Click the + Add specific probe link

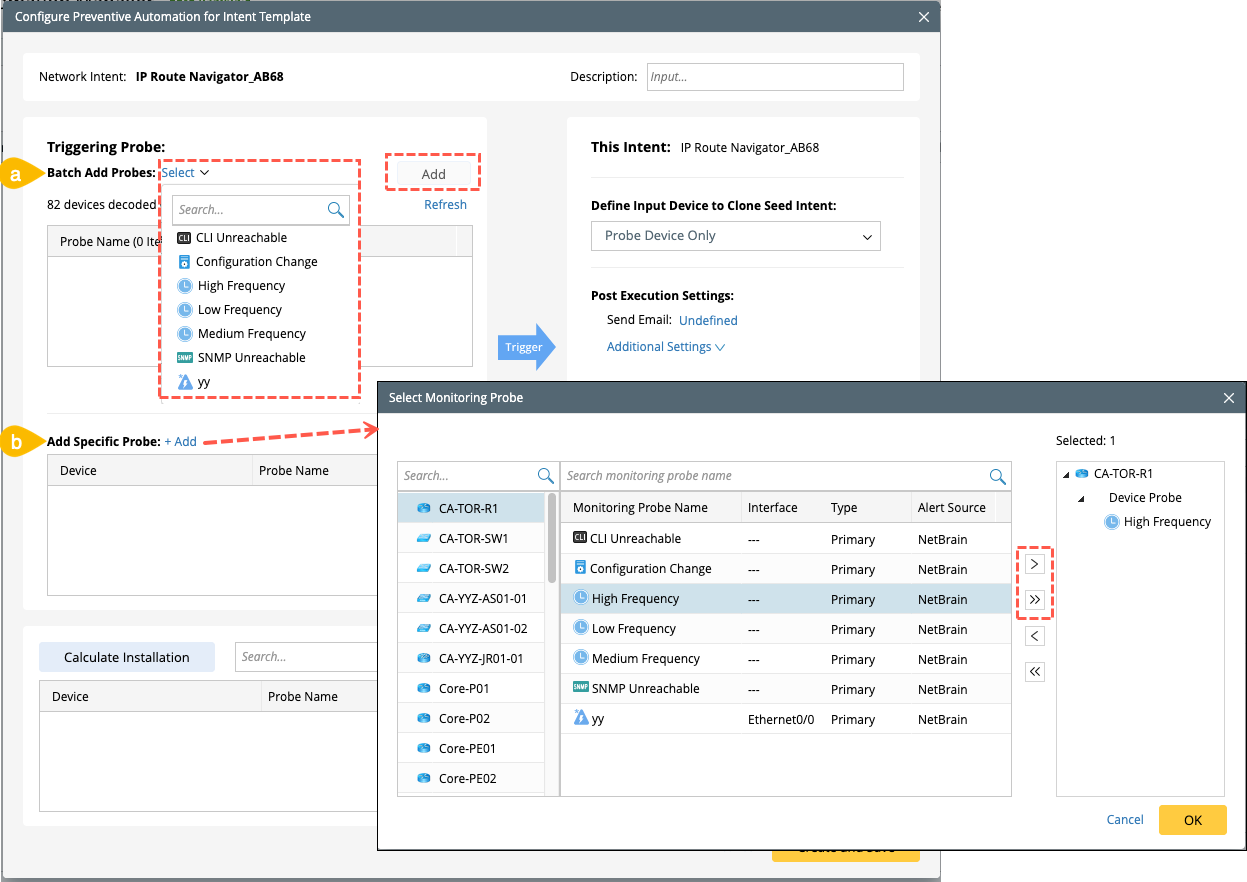(181, 442)
